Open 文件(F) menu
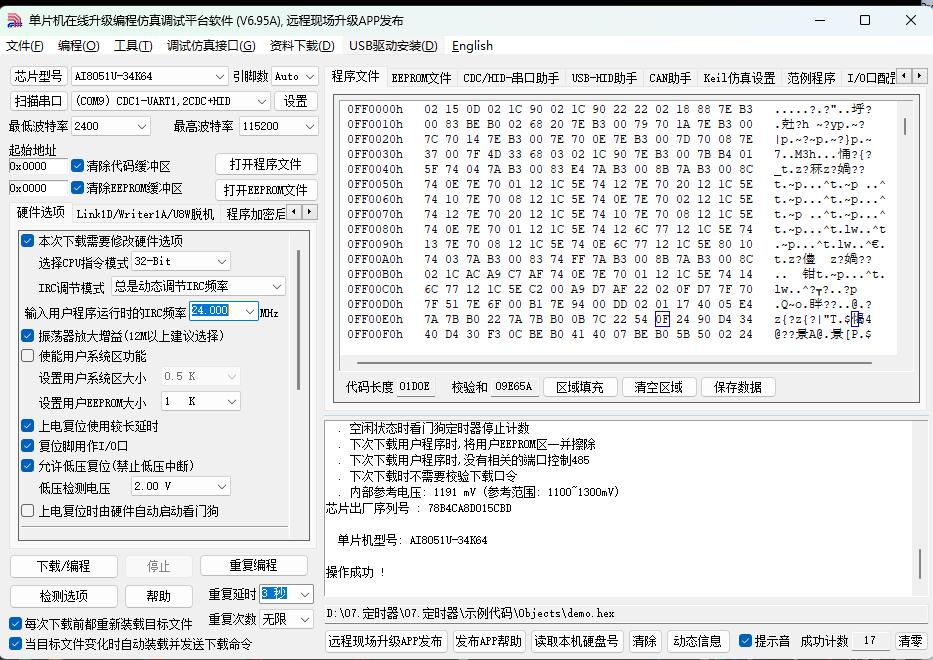The height and width of the screenshot is (660, 933). 25,46
